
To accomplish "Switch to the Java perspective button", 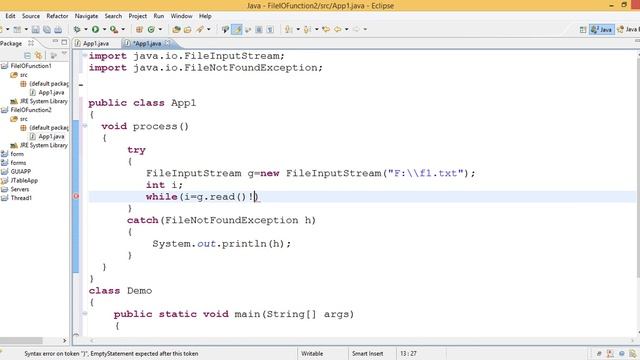I will [602, 29].
